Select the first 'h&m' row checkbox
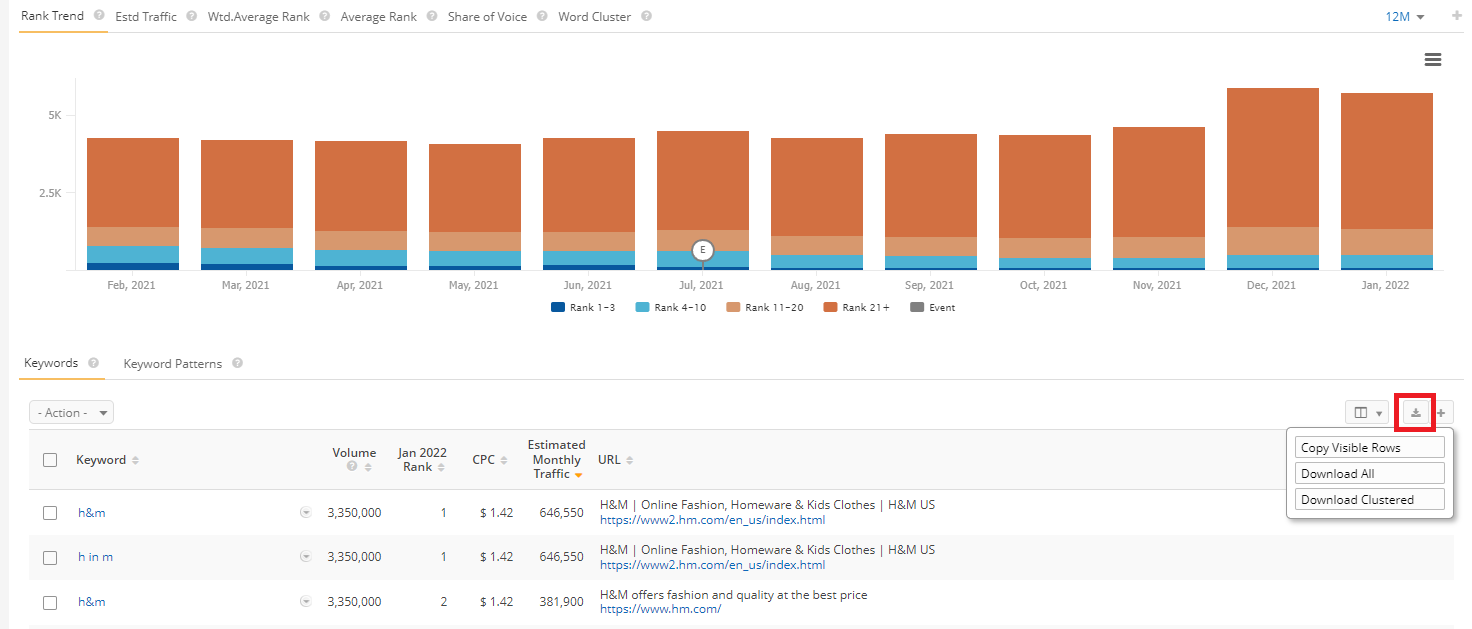 (50, 513)
